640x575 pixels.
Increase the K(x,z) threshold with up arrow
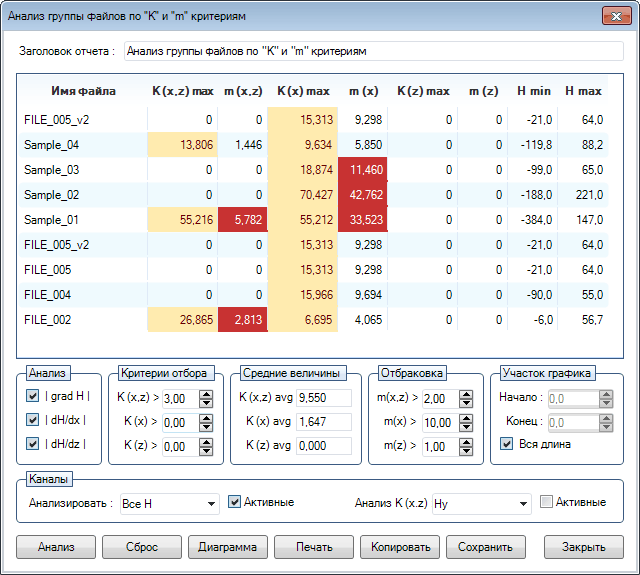[205, 394]
